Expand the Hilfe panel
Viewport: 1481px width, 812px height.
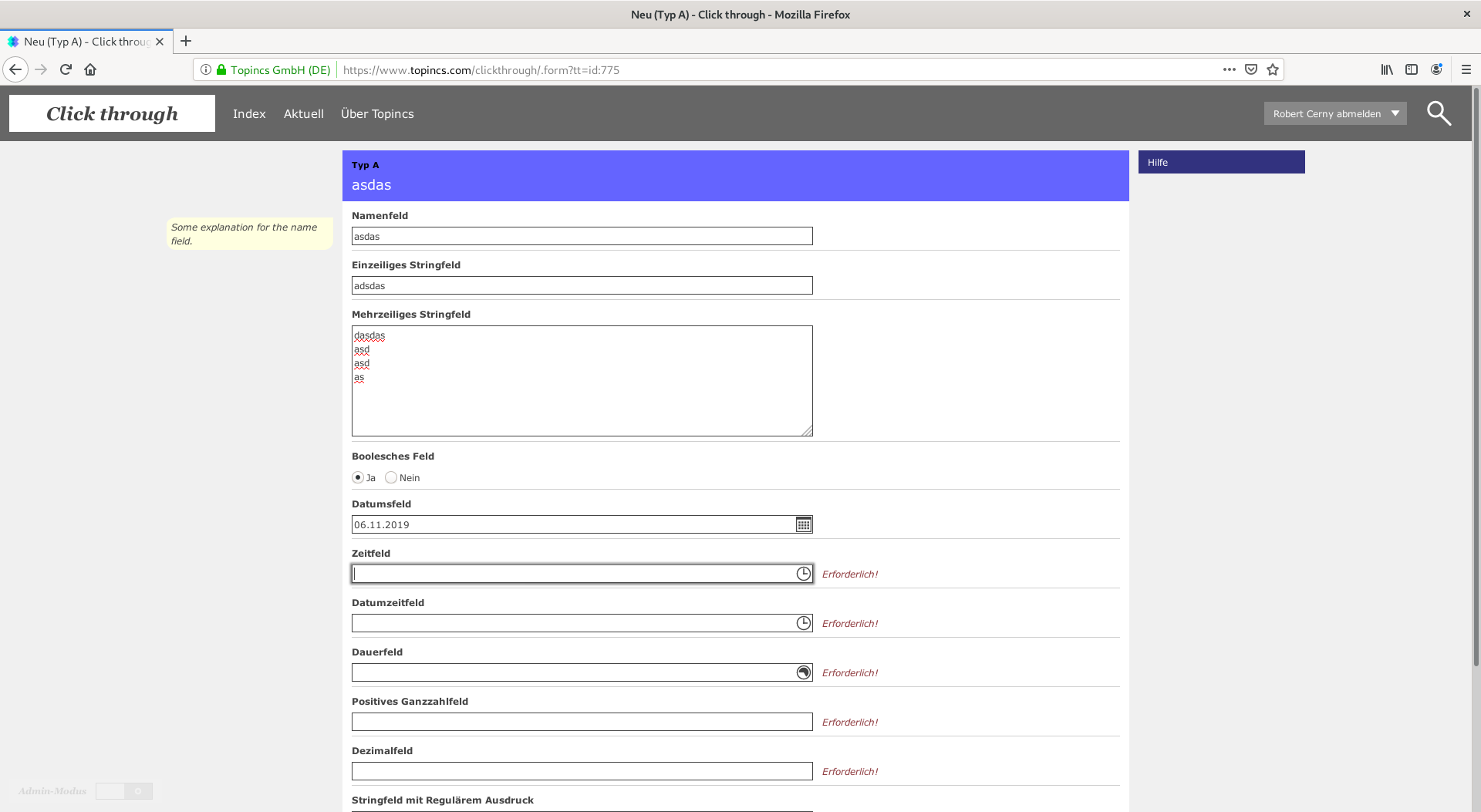[x=1221, y=162]
